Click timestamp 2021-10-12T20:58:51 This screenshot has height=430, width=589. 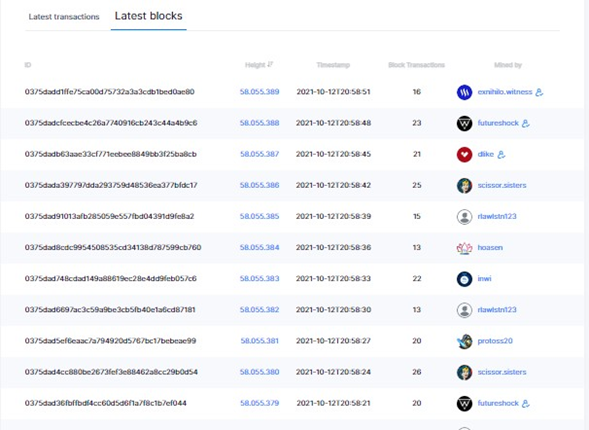click(x=334, y=92)
